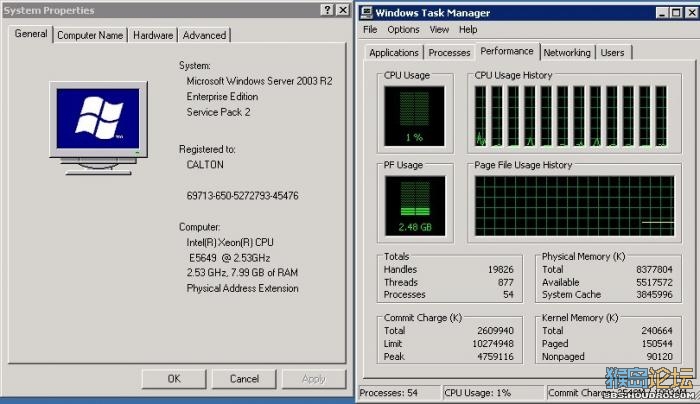Image resolution: width=700 pixels, height=404 pixels.
Task: Open the File menu in Task Manager
Action: tap(370, 29)
